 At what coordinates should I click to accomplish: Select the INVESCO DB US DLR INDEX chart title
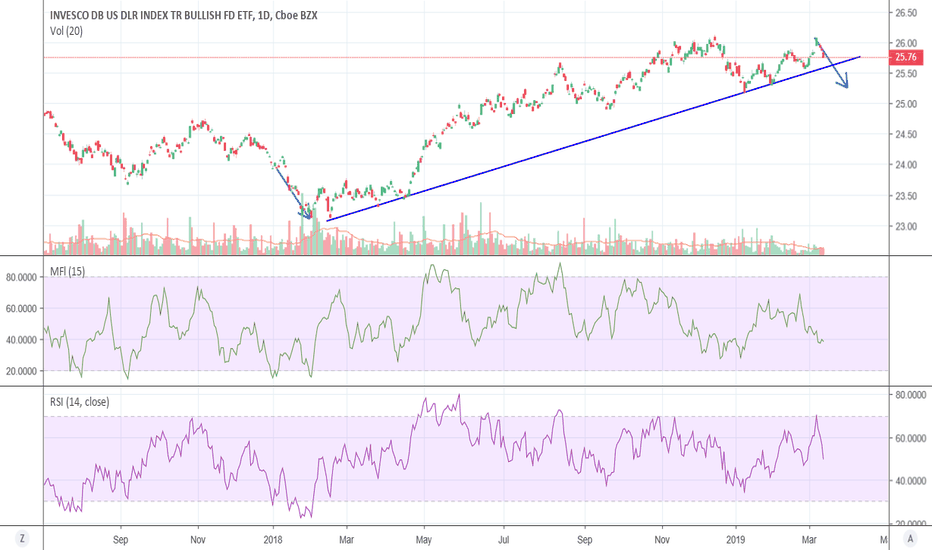point(184,15)
